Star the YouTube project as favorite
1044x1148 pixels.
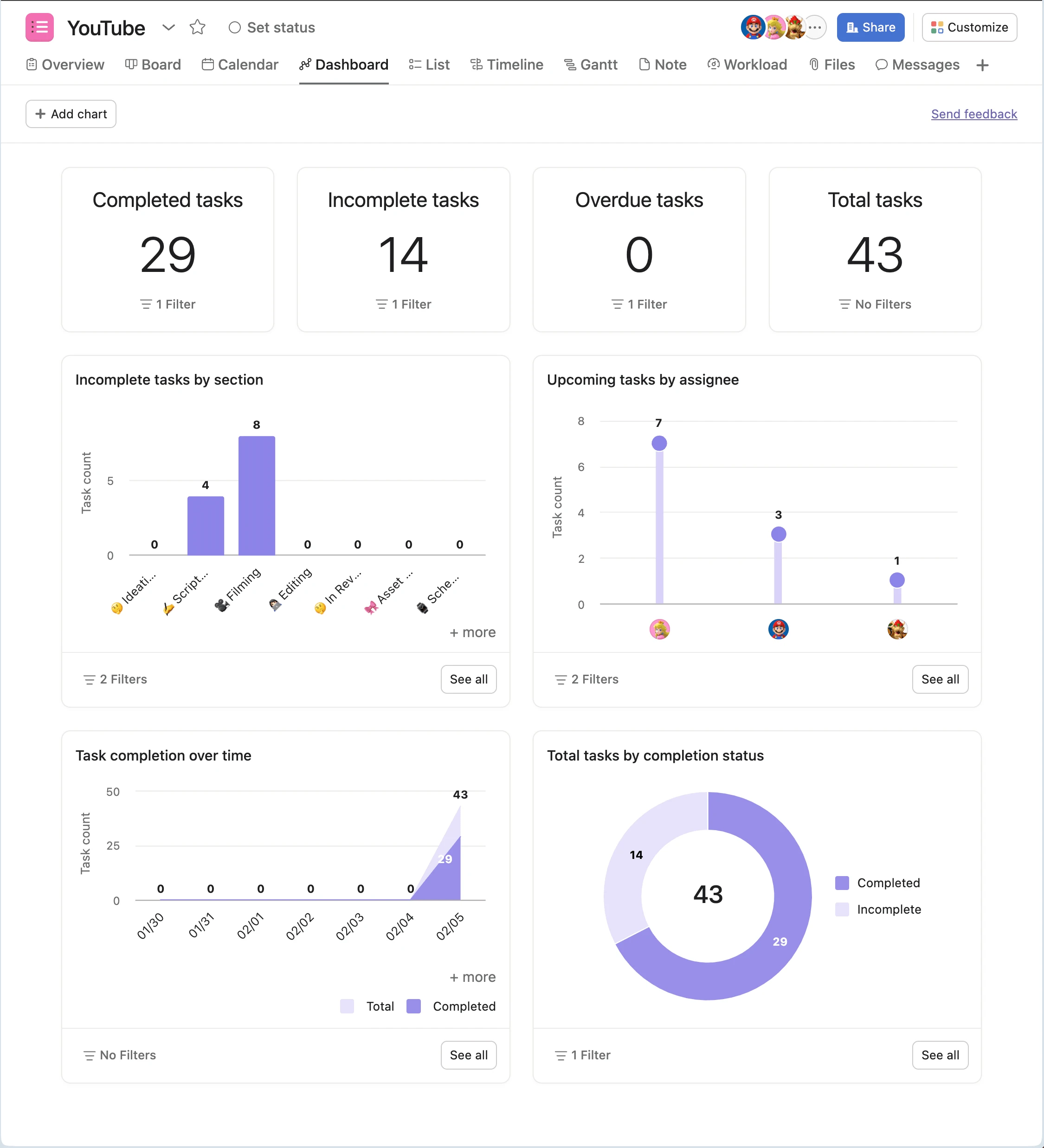click(x=198, y=27)
